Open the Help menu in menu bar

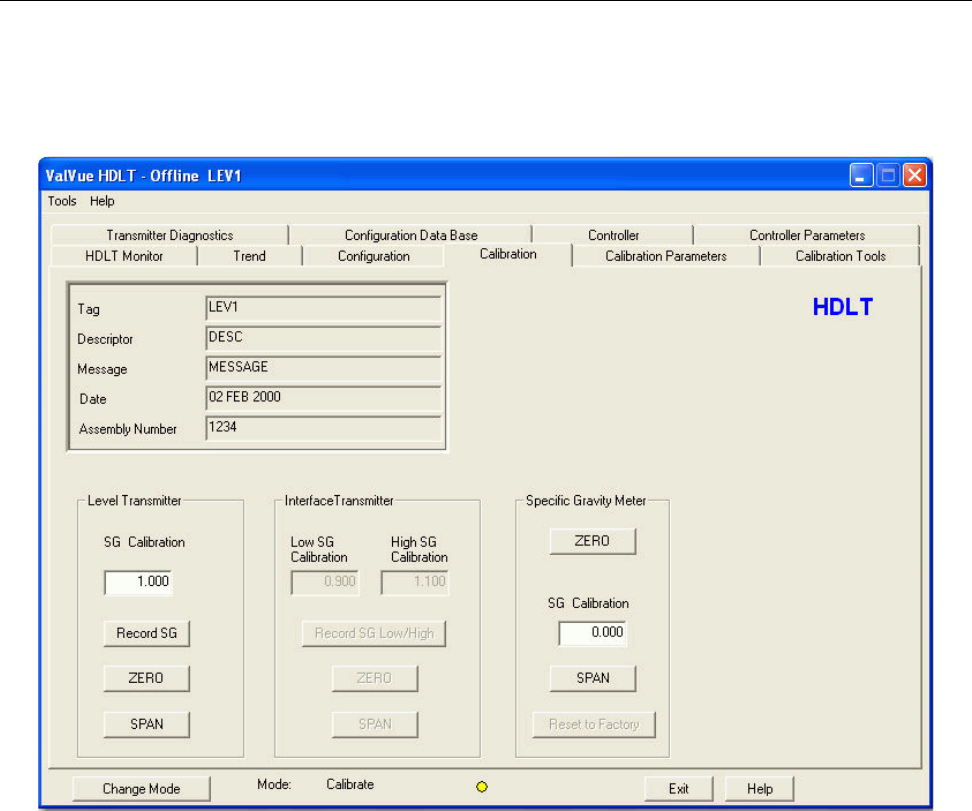coord(102,201)
